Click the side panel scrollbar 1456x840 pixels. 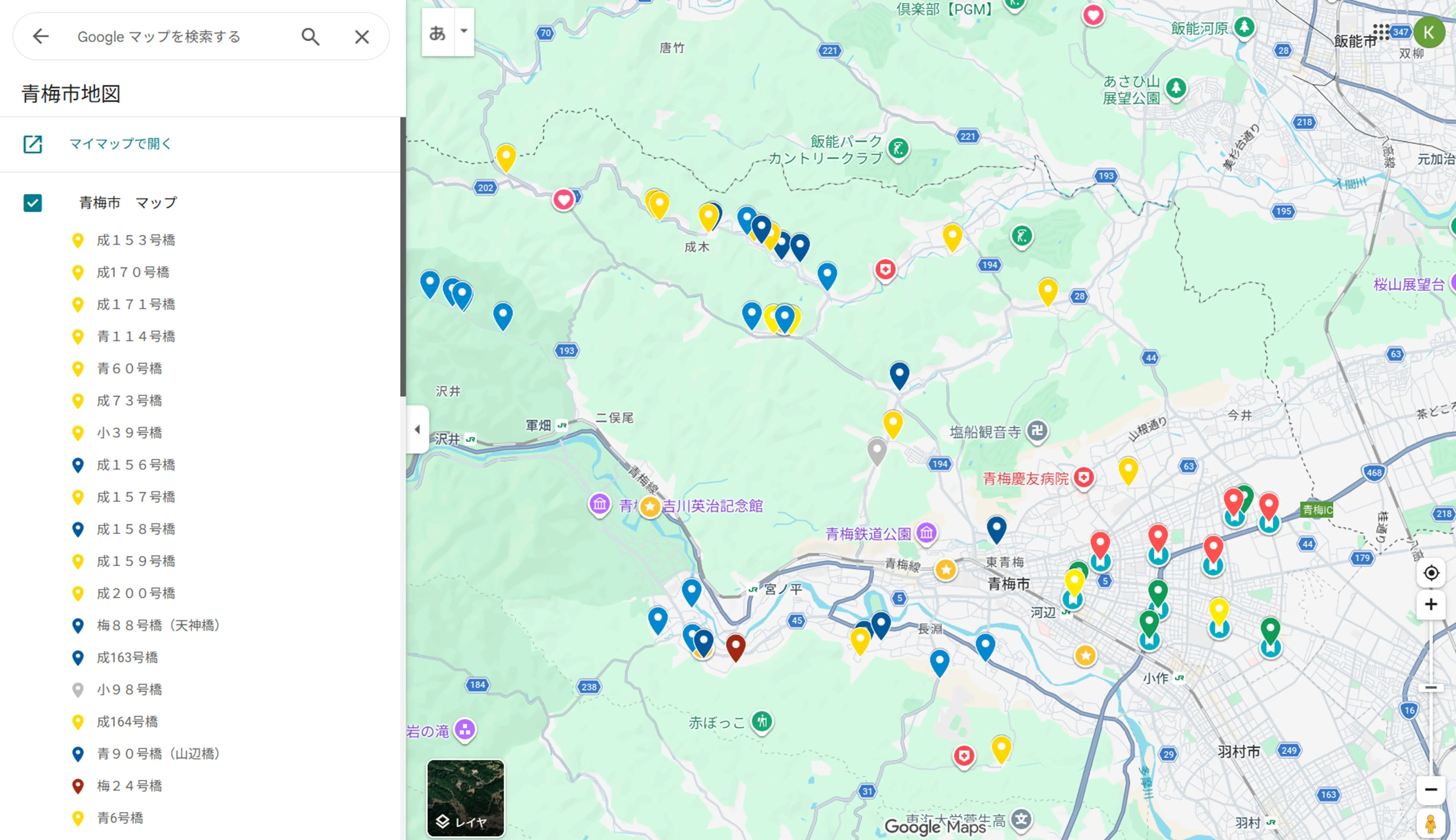point(403,257)
